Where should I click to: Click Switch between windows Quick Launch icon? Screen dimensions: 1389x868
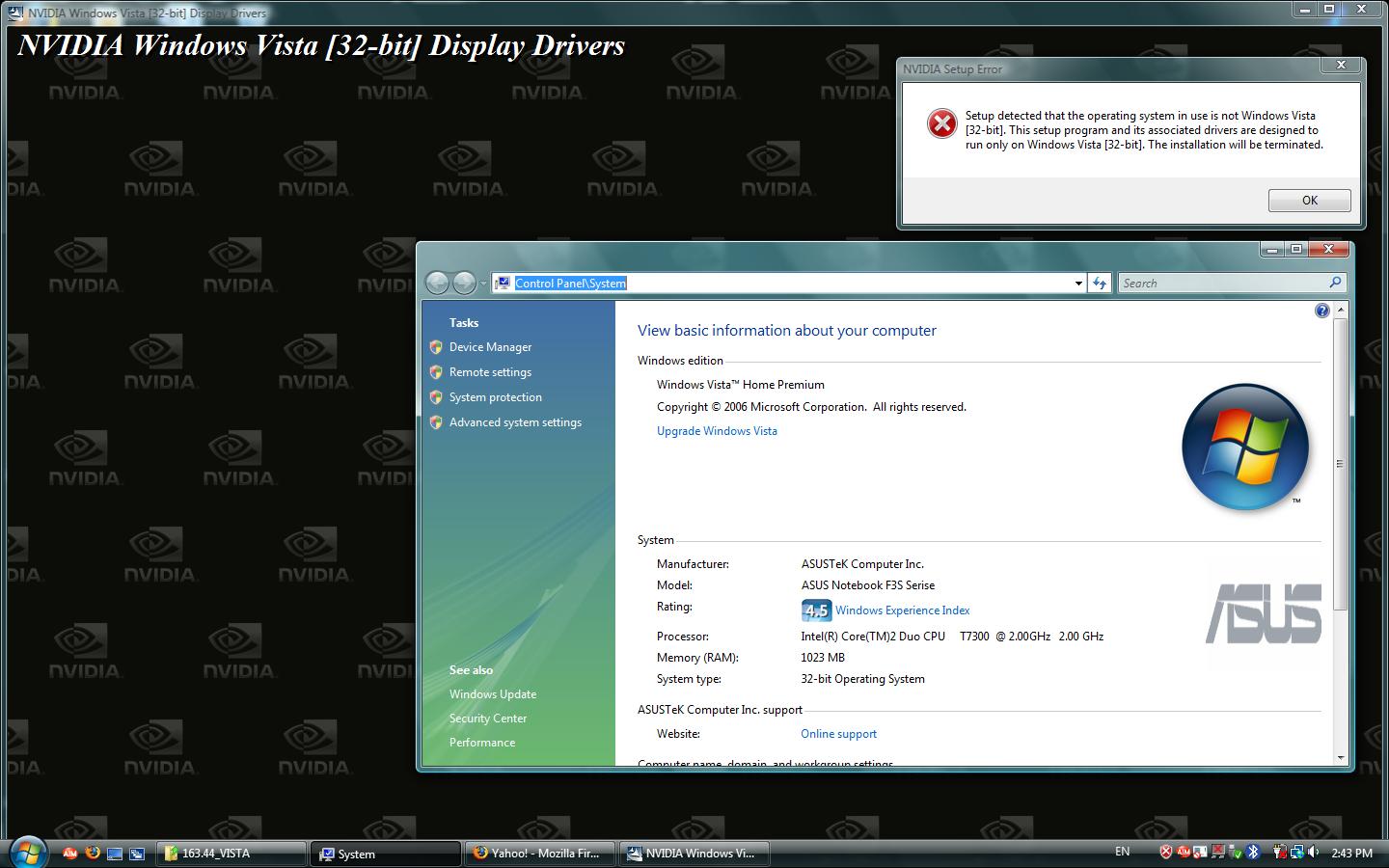point(137,854)
